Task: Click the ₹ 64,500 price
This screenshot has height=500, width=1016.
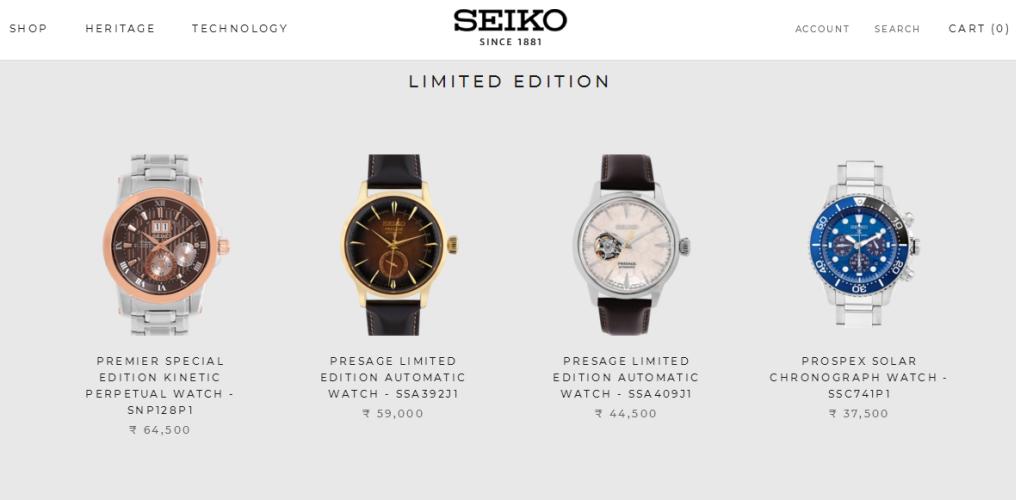Action: click(160, 430)
